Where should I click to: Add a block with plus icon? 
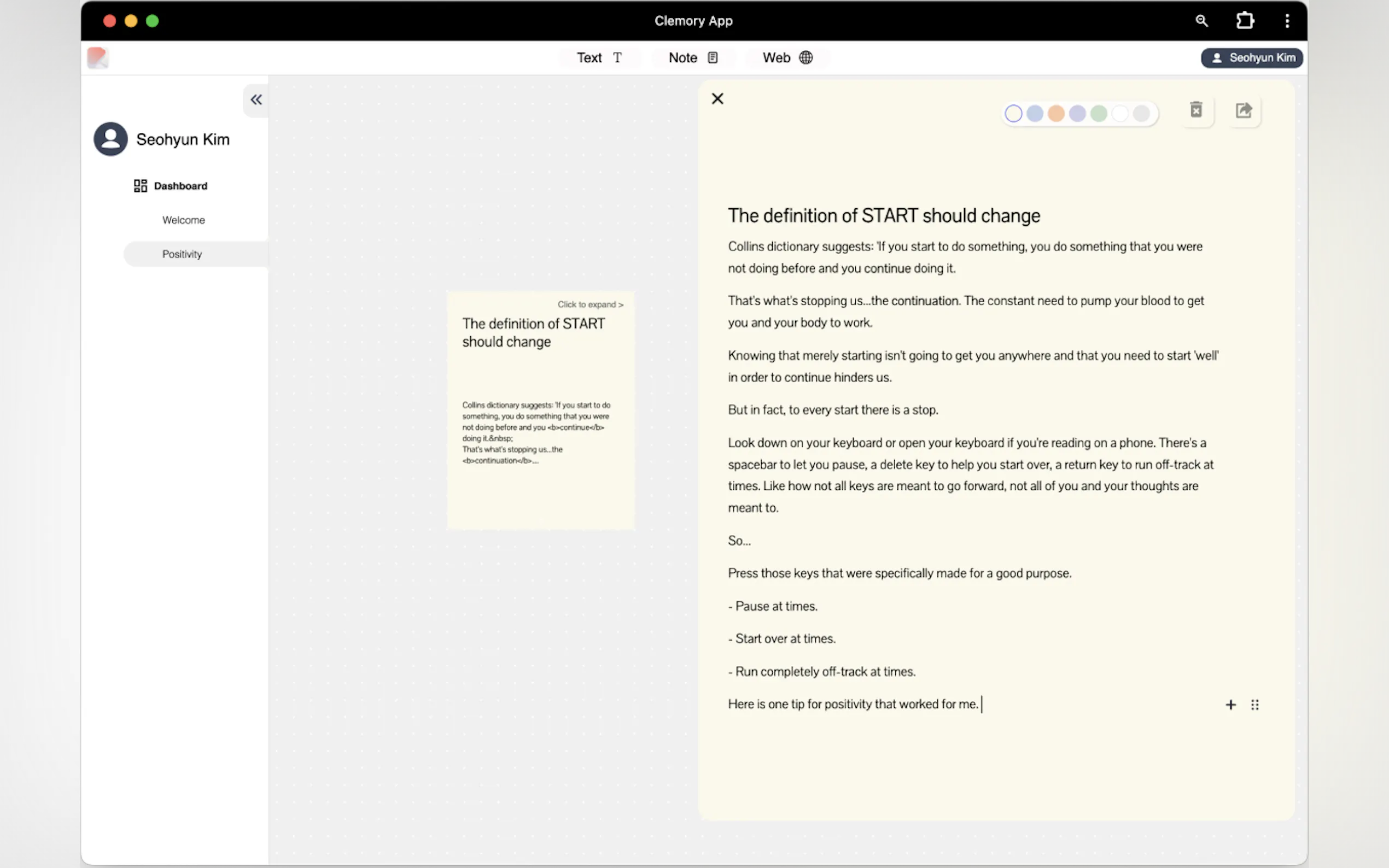pos(1230,705)
